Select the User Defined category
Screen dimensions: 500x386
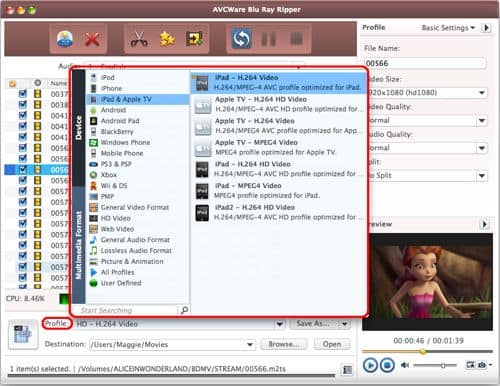(138, 283)
